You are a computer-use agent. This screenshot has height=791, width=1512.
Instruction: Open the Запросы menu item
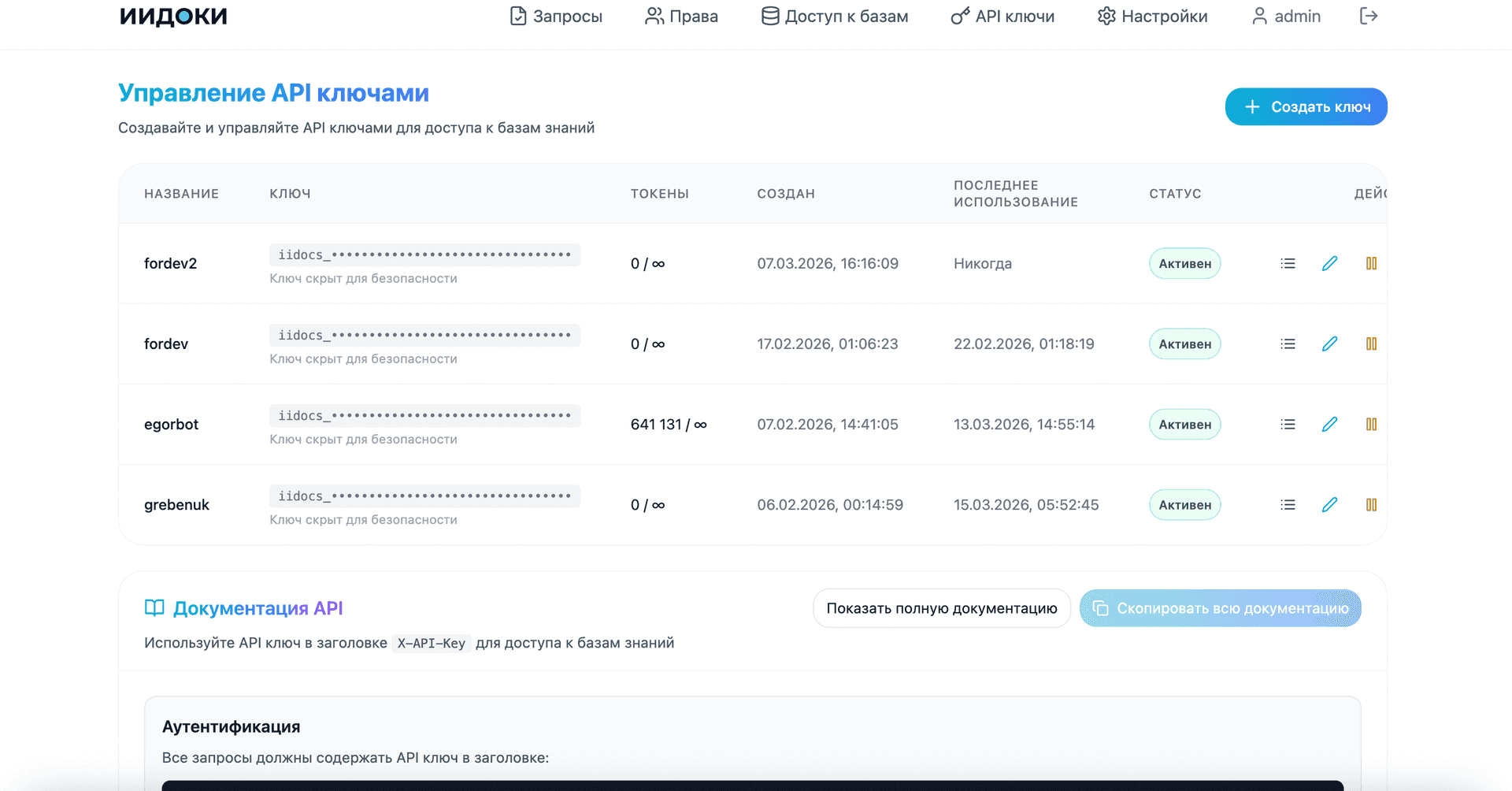(555, 16)
